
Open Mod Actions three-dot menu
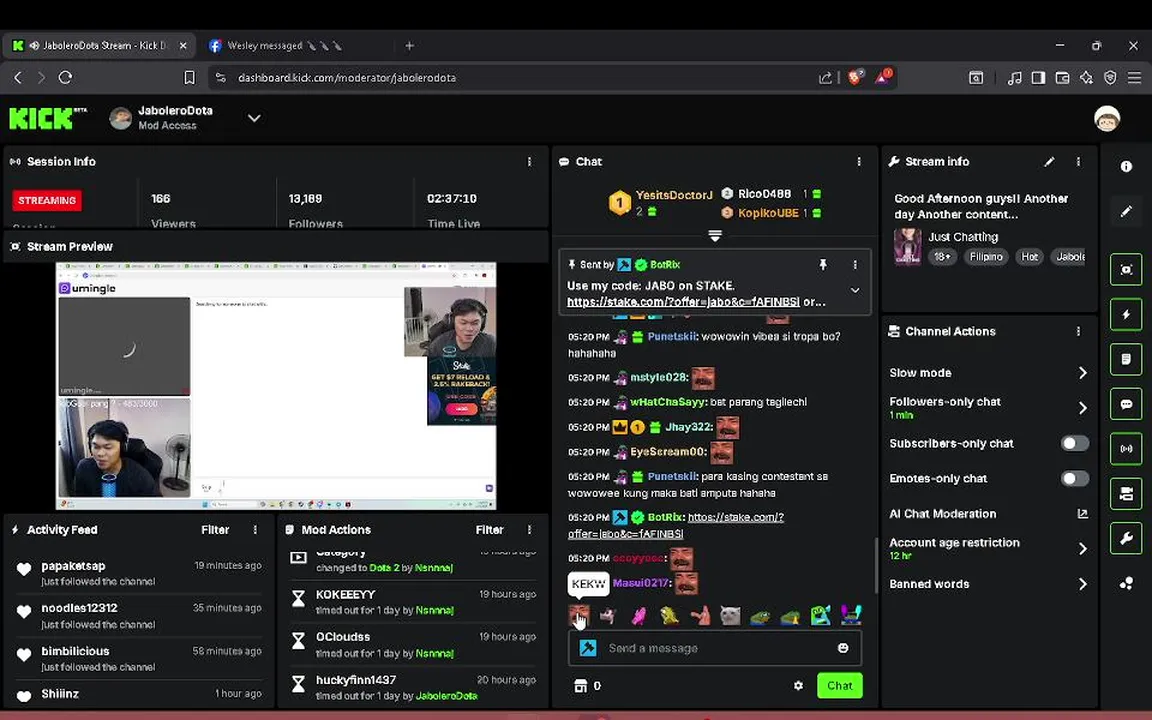pyautogui.click(x=529, y=530)
